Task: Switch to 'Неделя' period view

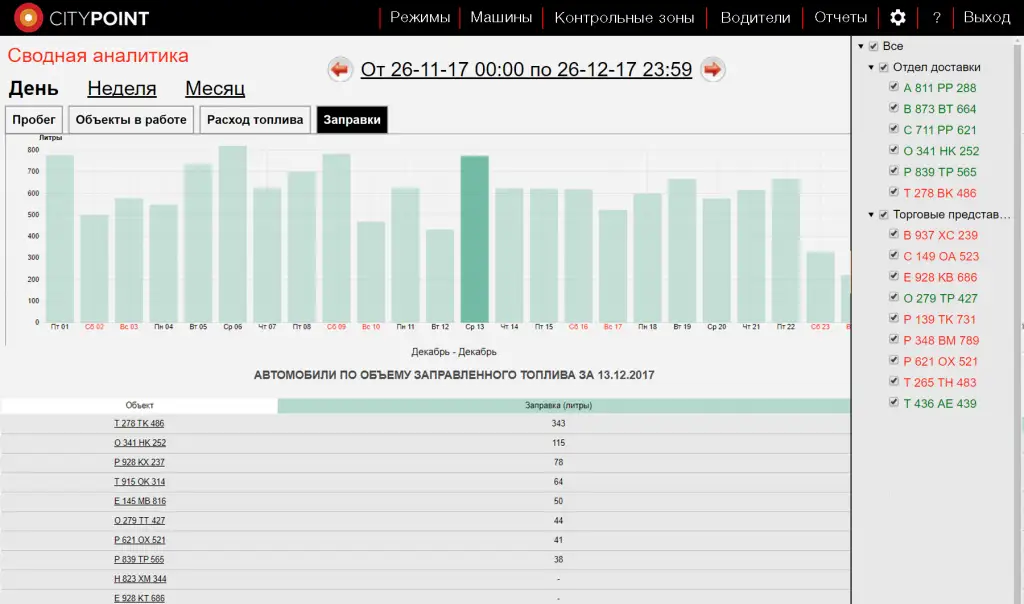Action: pos(121,89)
